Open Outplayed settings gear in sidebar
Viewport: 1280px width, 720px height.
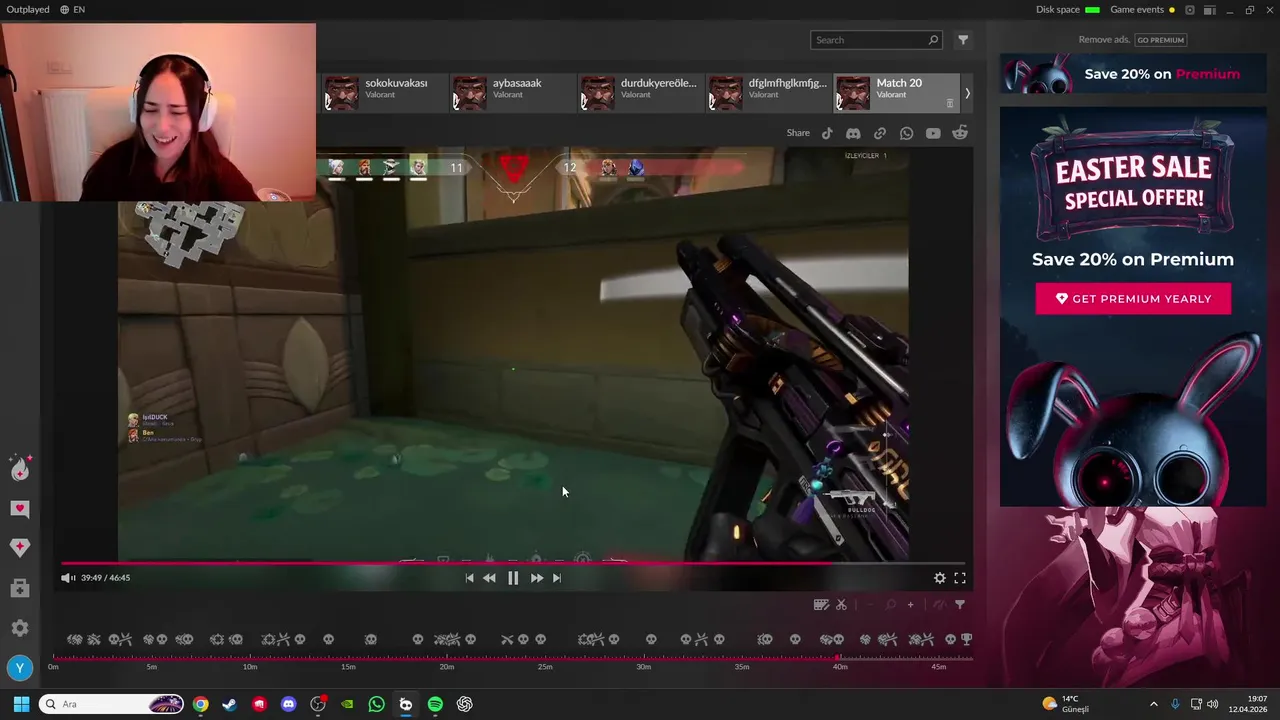(20, 628)
